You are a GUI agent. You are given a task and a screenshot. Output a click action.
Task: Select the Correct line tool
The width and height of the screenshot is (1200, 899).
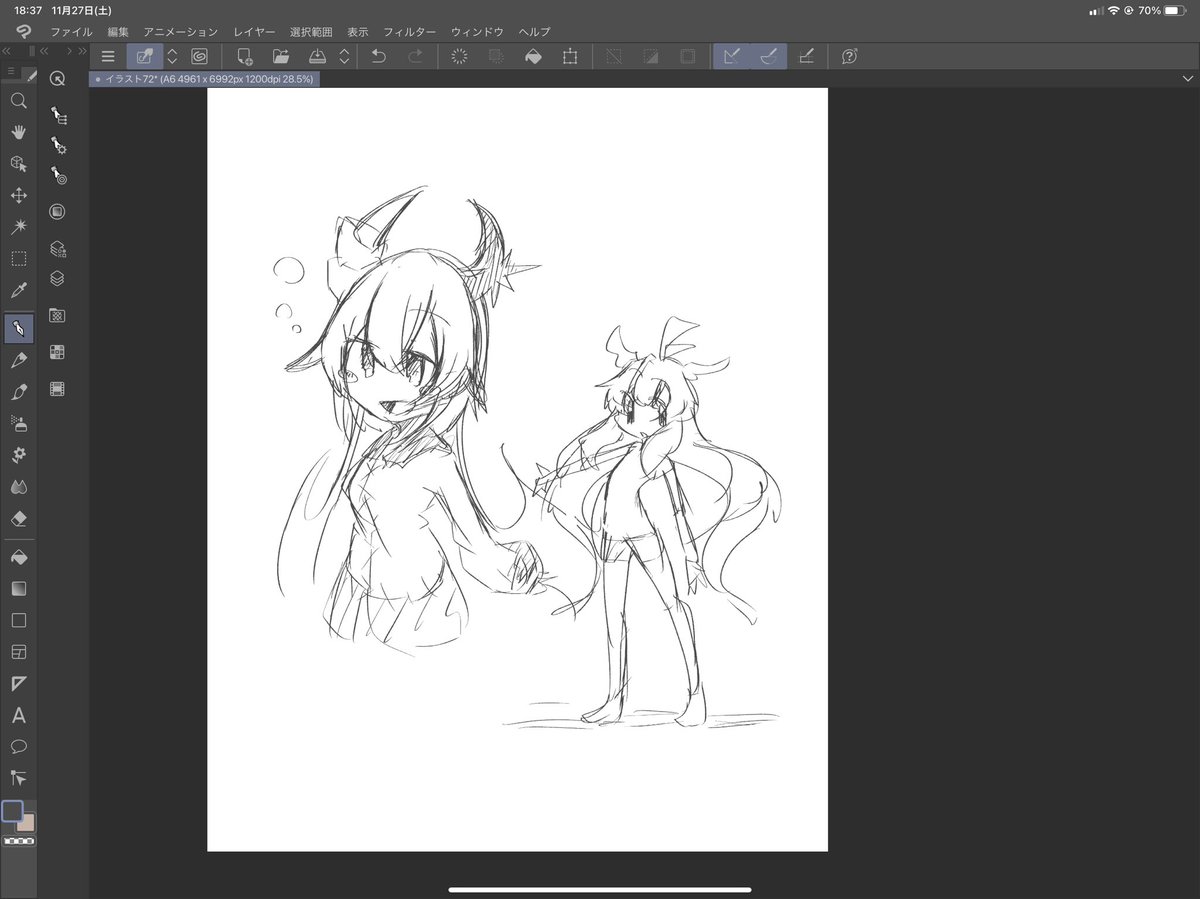point(18,778)
